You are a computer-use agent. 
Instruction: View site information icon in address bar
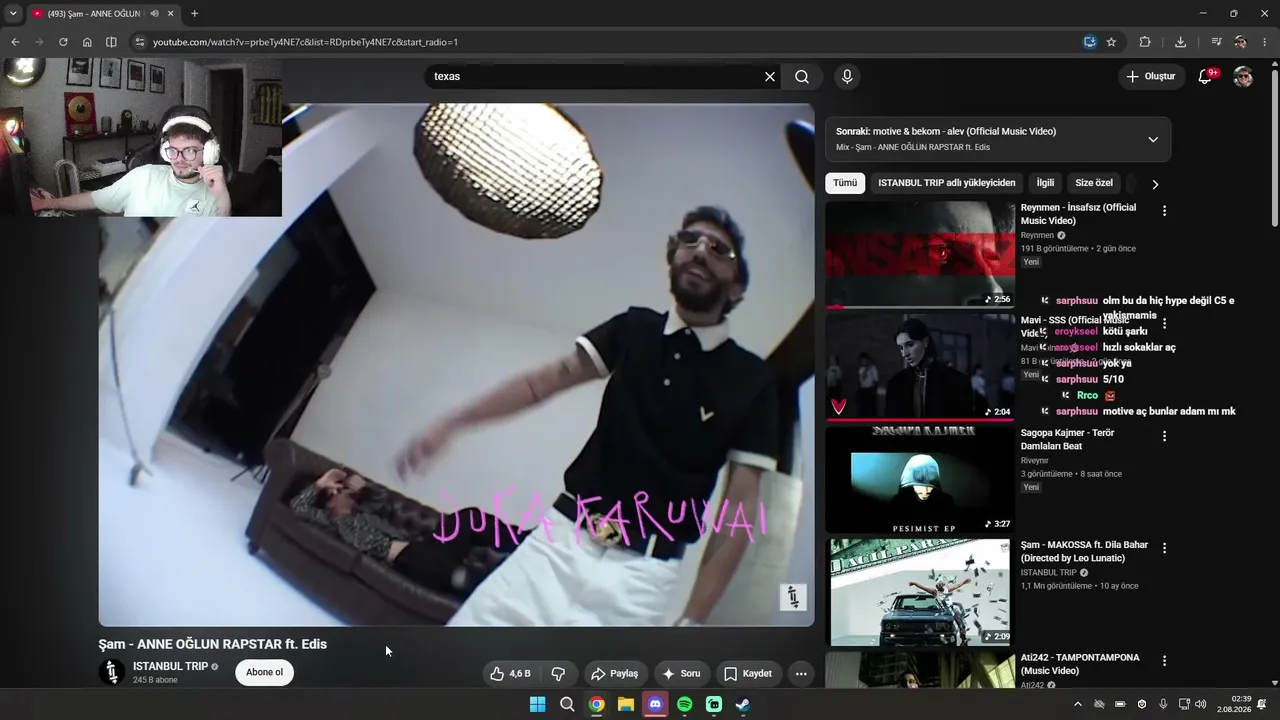tap(139, 42)
